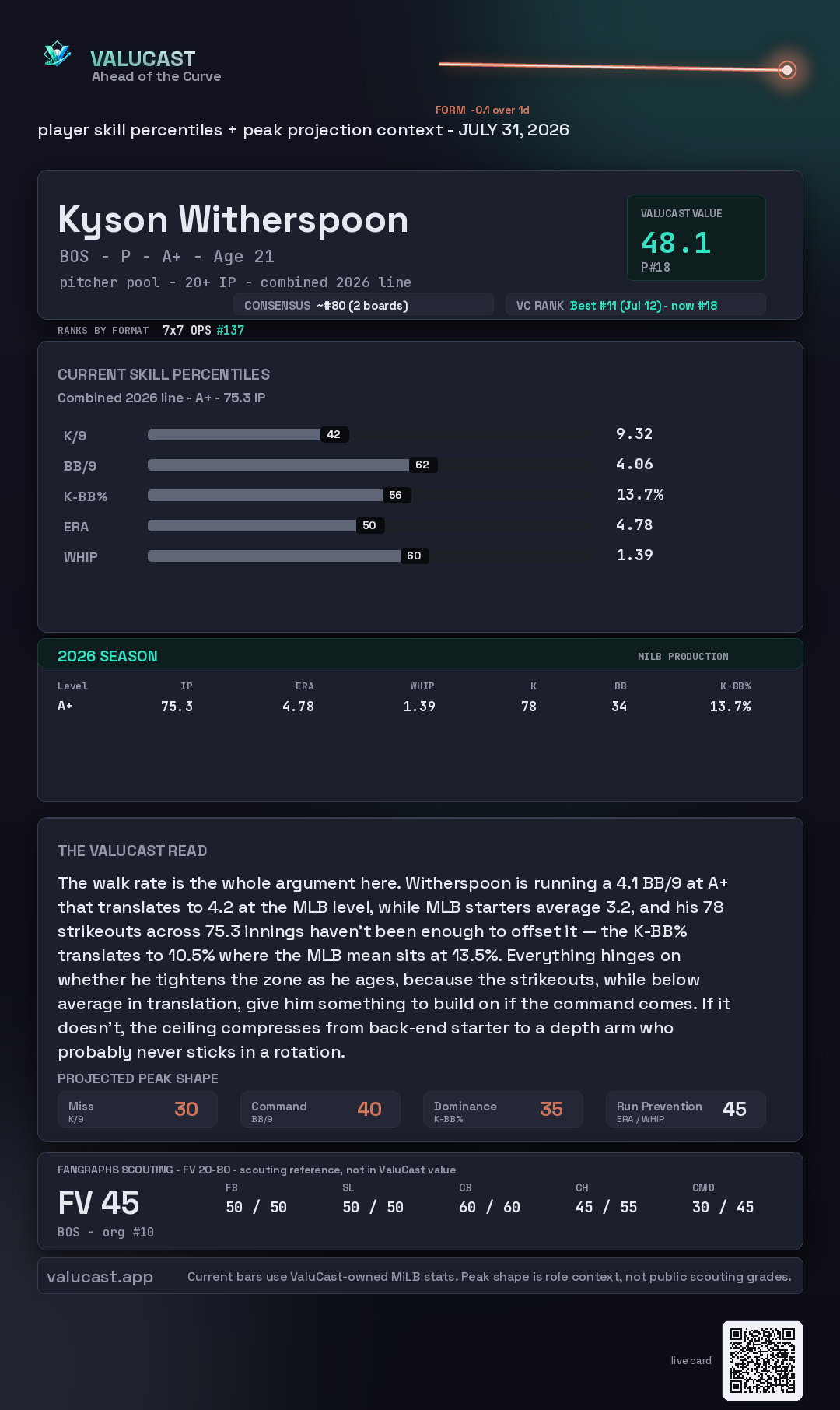Click the Miss K/9 peak shape tile

(x=137, y=1110)
